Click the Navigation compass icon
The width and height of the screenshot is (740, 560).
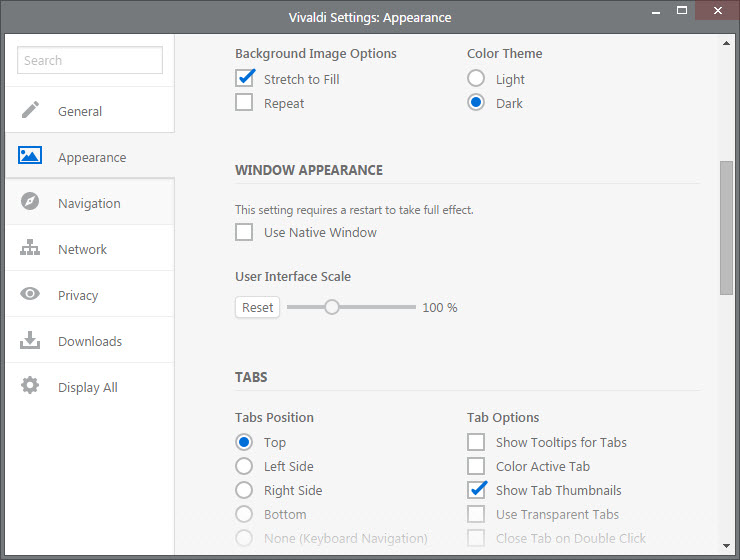[30, 201]
